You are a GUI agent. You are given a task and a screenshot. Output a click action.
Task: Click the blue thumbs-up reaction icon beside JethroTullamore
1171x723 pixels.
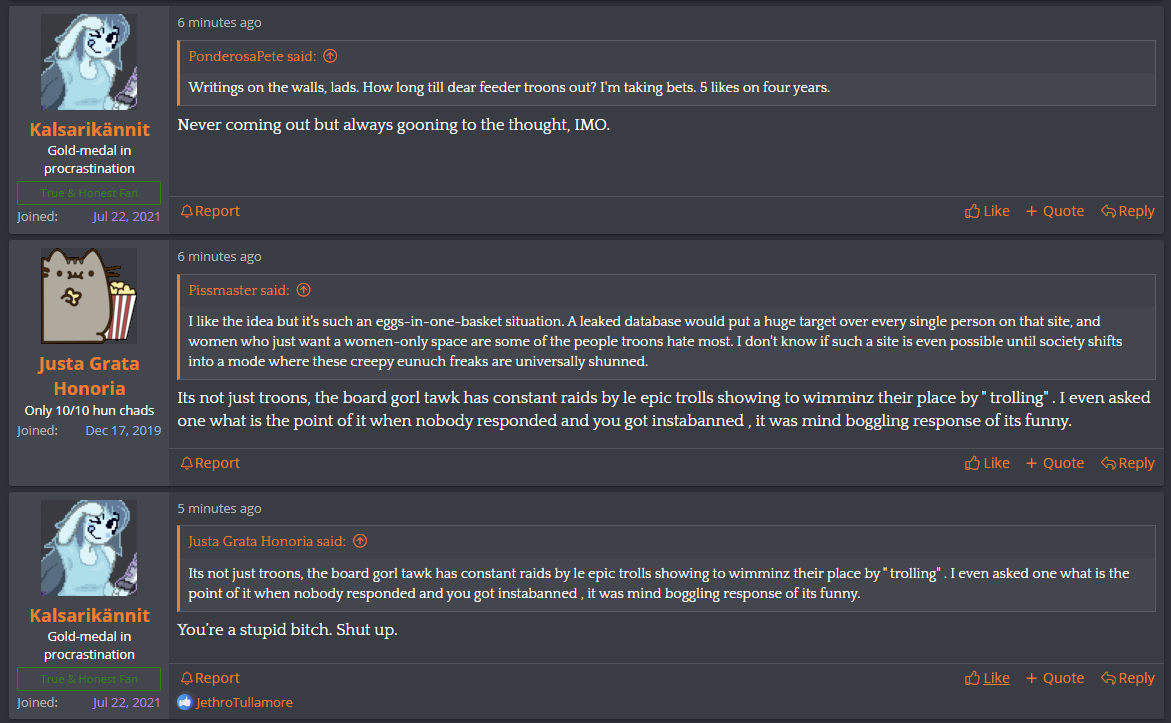point(184,702)
